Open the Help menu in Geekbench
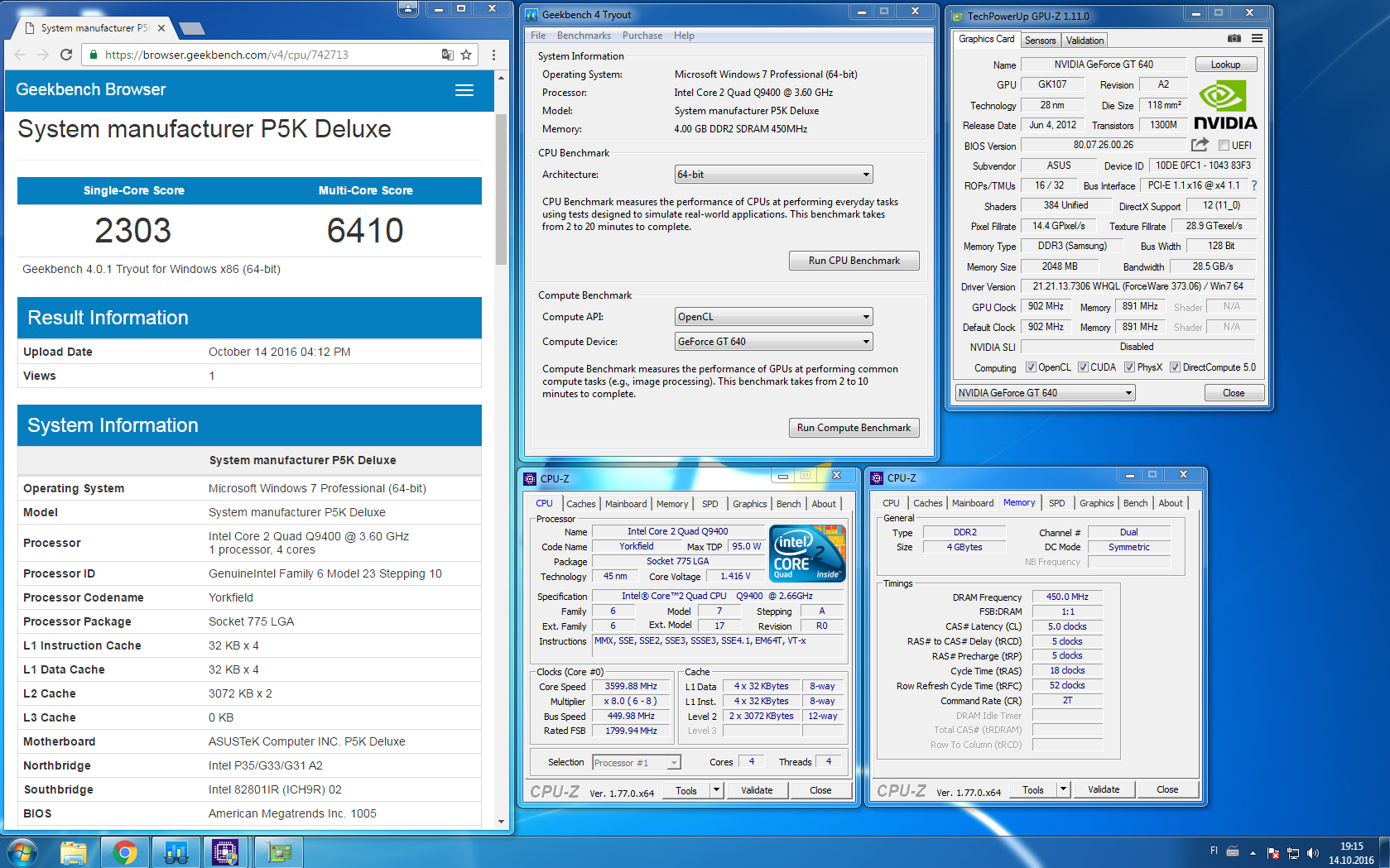 684,36
